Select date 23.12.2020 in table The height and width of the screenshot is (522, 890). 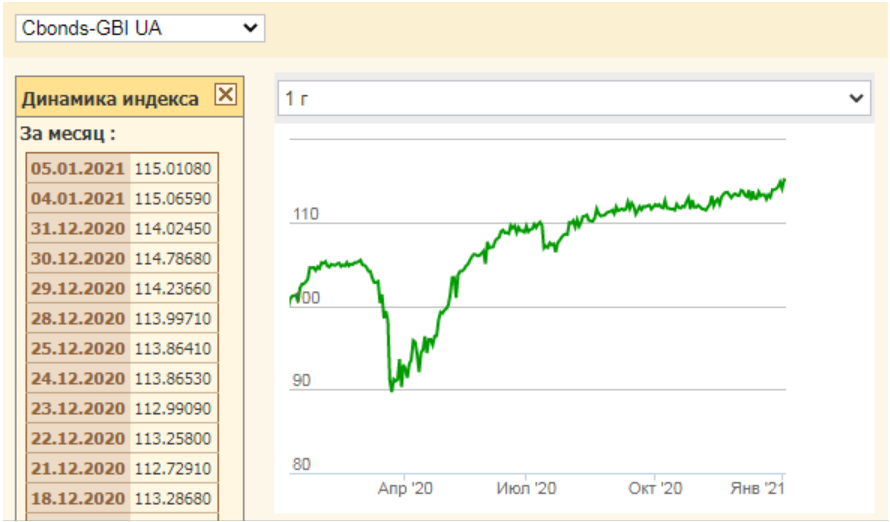point(78,409)
